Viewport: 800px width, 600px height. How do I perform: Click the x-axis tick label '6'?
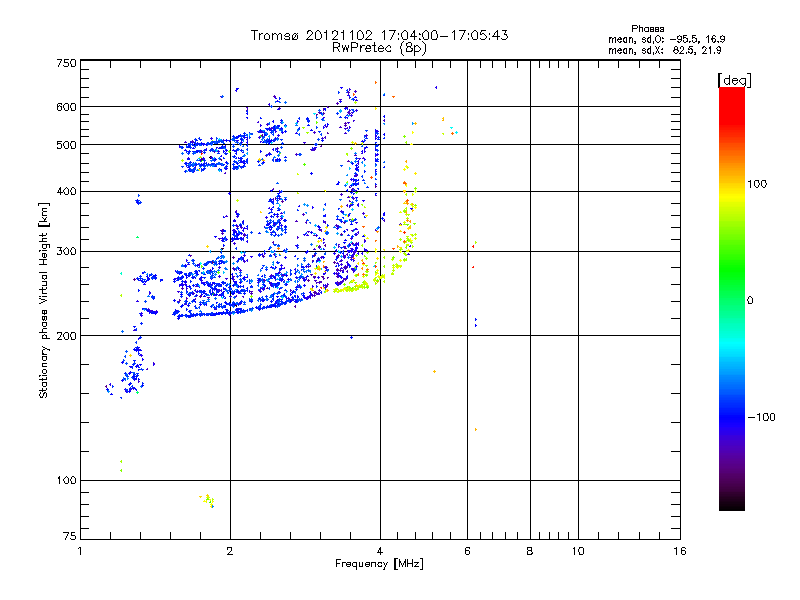coord(467,551)
